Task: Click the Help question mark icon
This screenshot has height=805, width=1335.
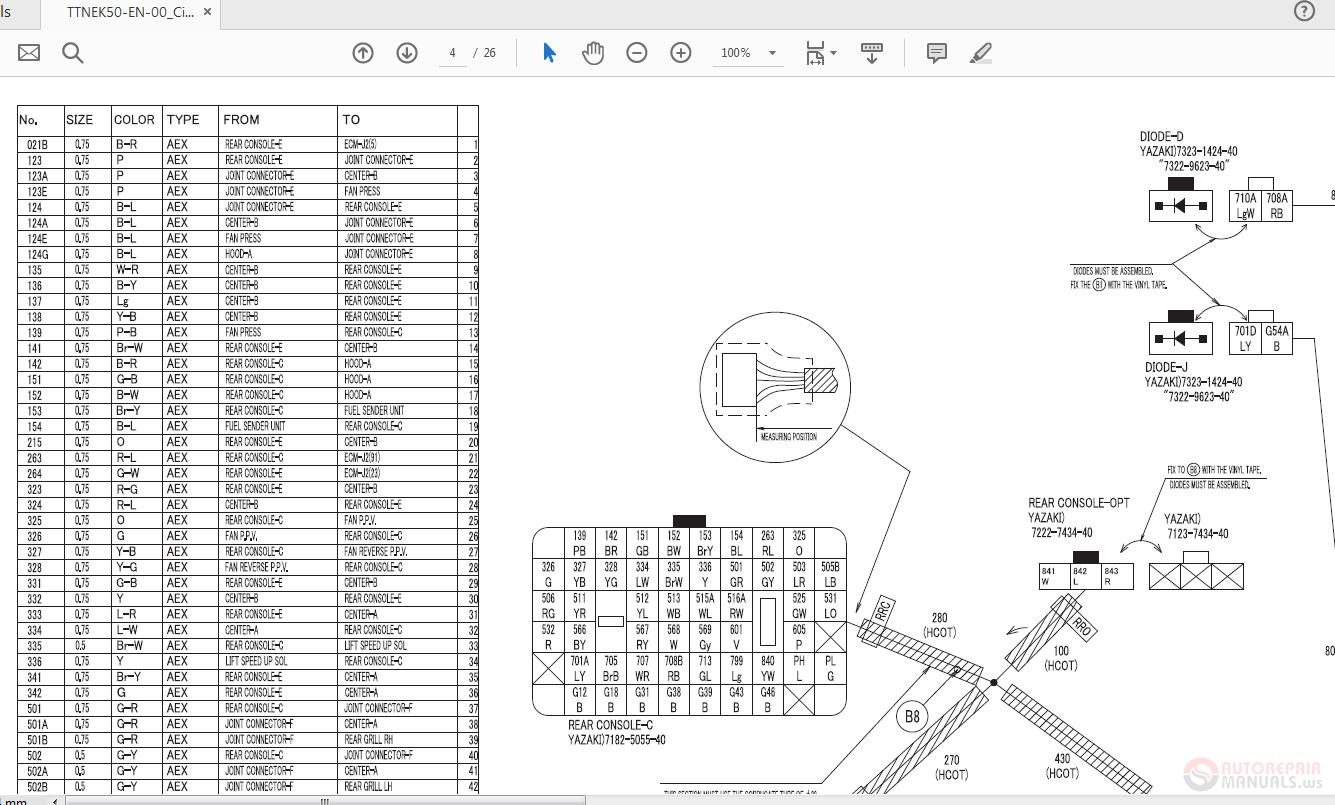Action: click(x=1303, y=11)
